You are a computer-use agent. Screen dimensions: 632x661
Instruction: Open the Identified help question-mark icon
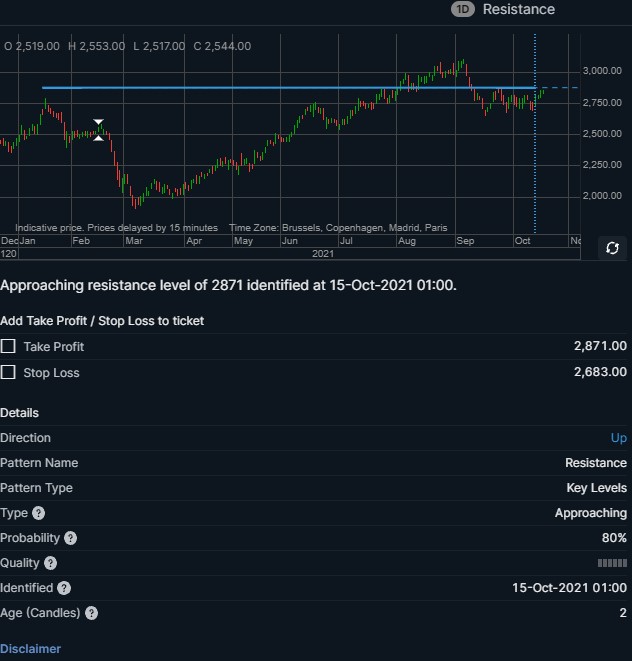click(64, 588)
